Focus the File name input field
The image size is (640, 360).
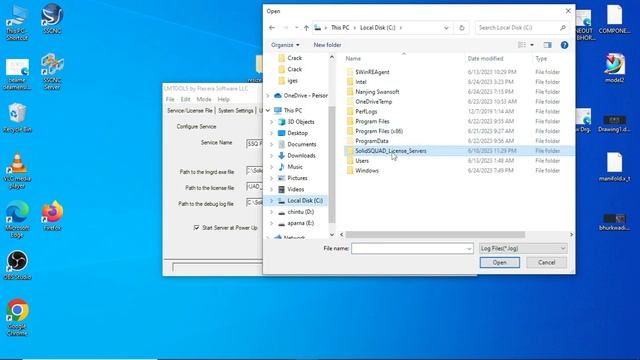(409, 249)
